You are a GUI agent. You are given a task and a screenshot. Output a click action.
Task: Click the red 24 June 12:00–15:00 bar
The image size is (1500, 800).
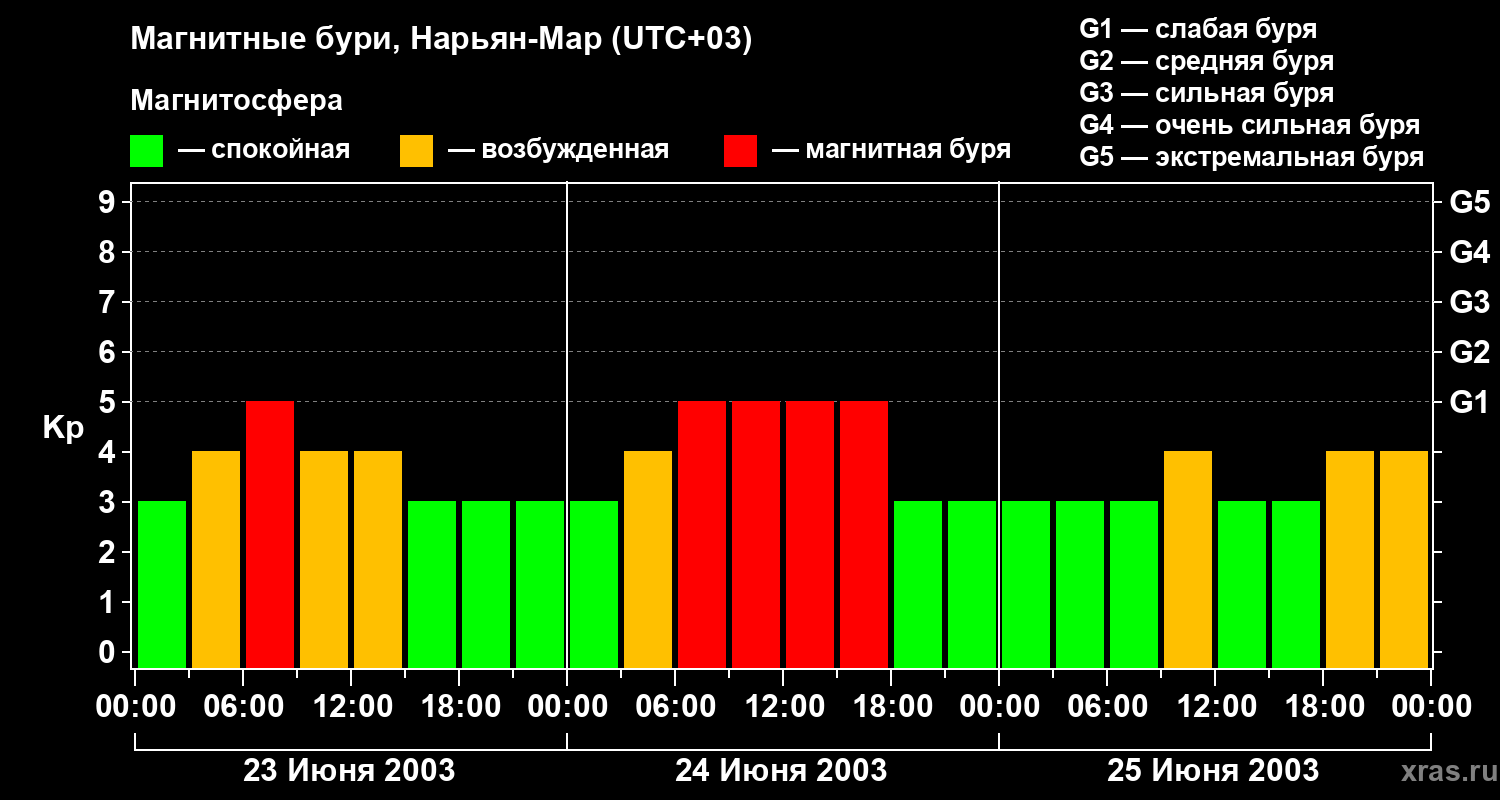point(810,534)
